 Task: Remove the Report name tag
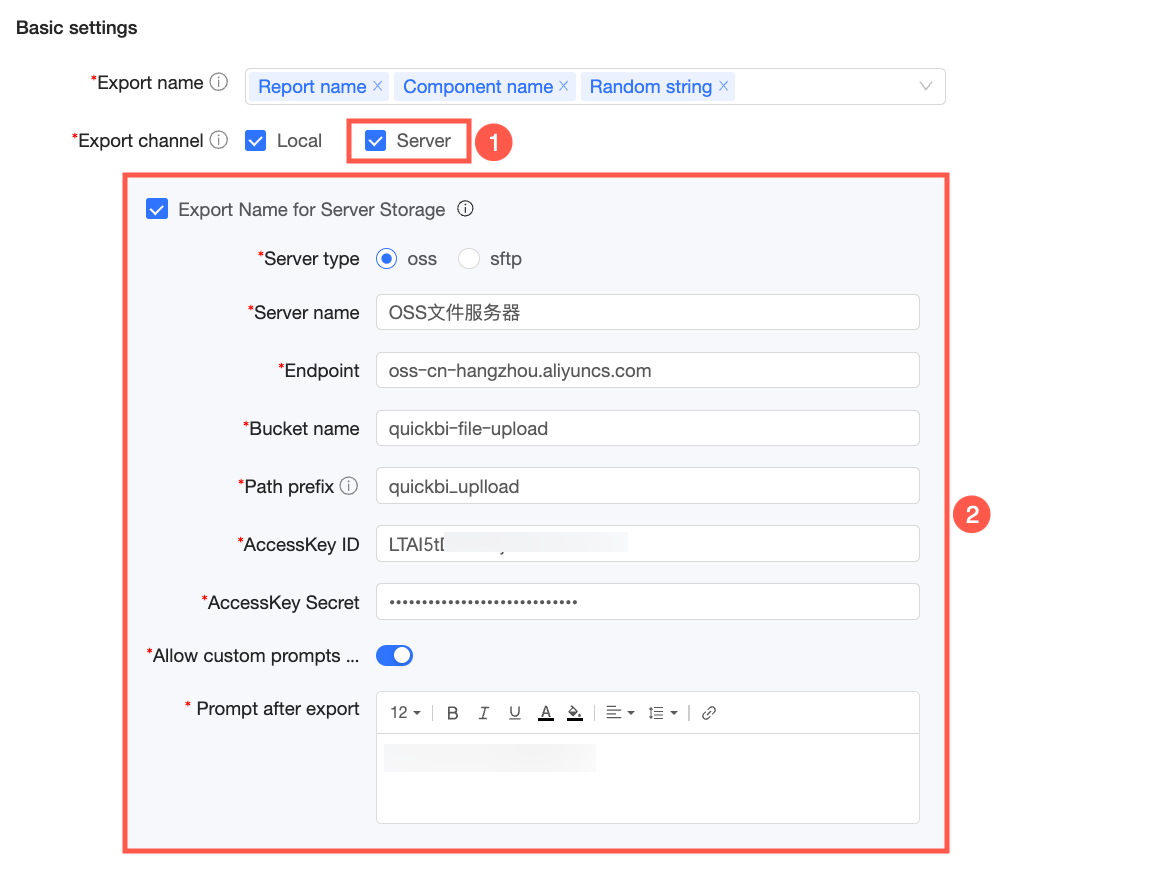pyautogui.click(x=377, y=86)
